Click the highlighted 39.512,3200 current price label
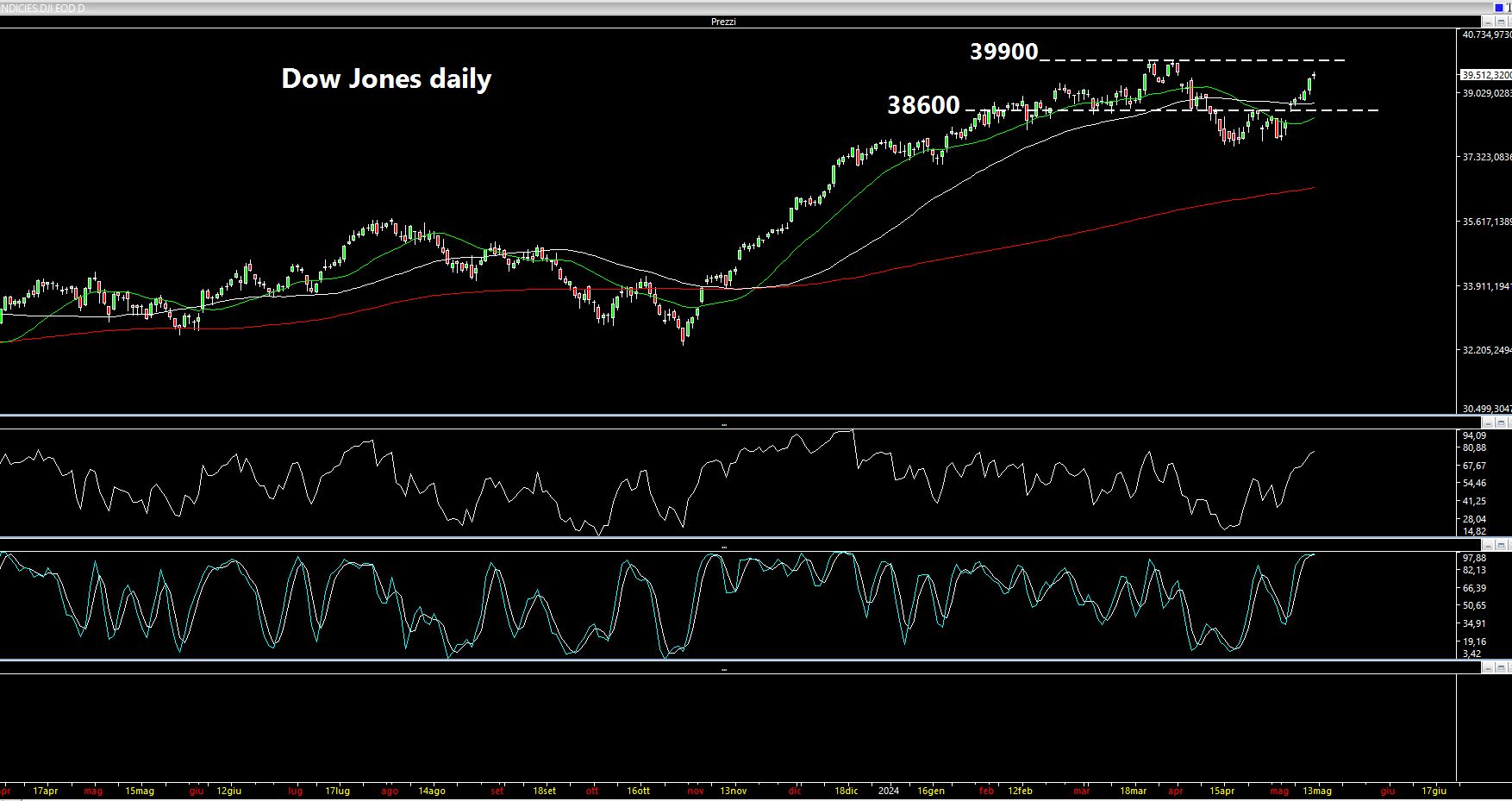This screenshot has height=801, width=1512. click(1486, 75)
